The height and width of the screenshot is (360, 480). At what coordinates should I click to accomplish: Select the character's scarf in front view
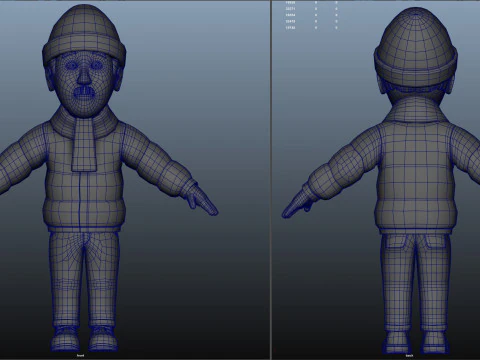click(x=84, y=138)
